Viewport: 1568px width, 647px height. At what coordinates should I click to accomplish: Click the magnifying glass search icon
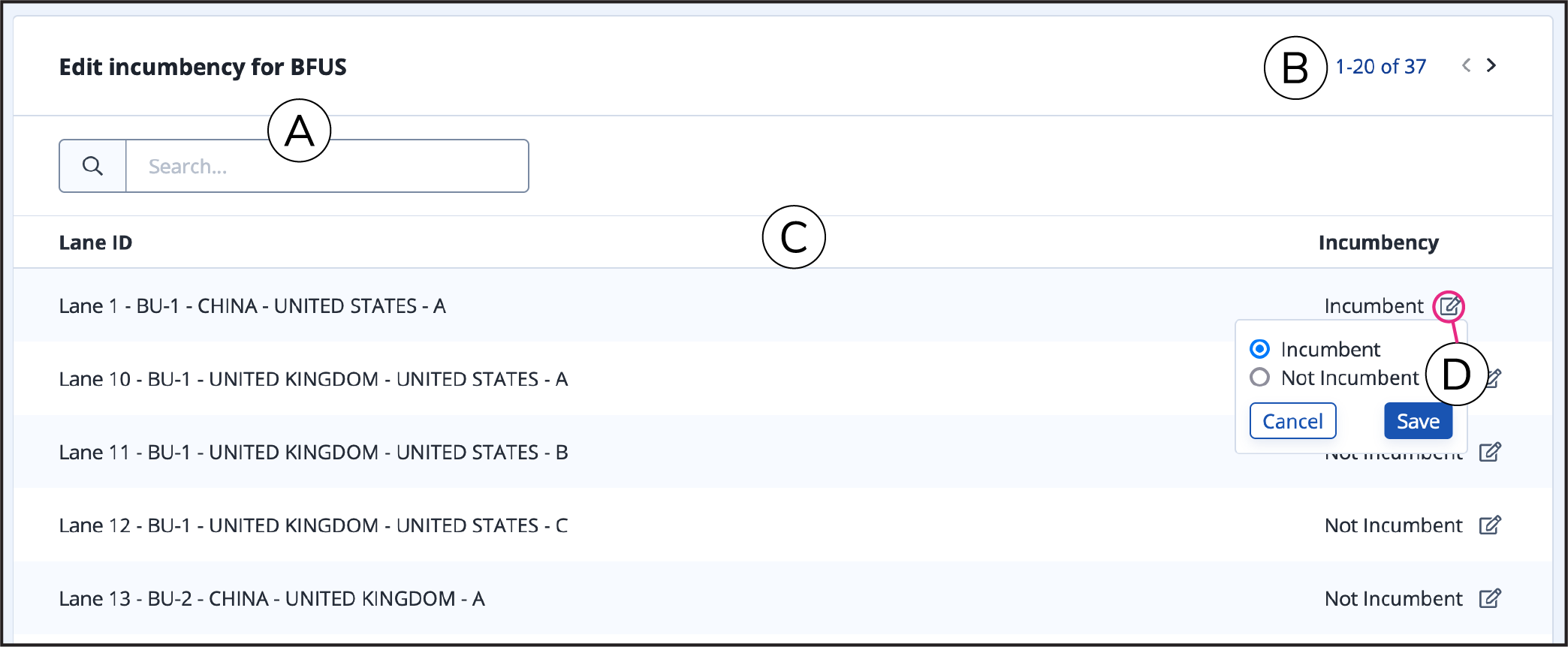(92, 166)
